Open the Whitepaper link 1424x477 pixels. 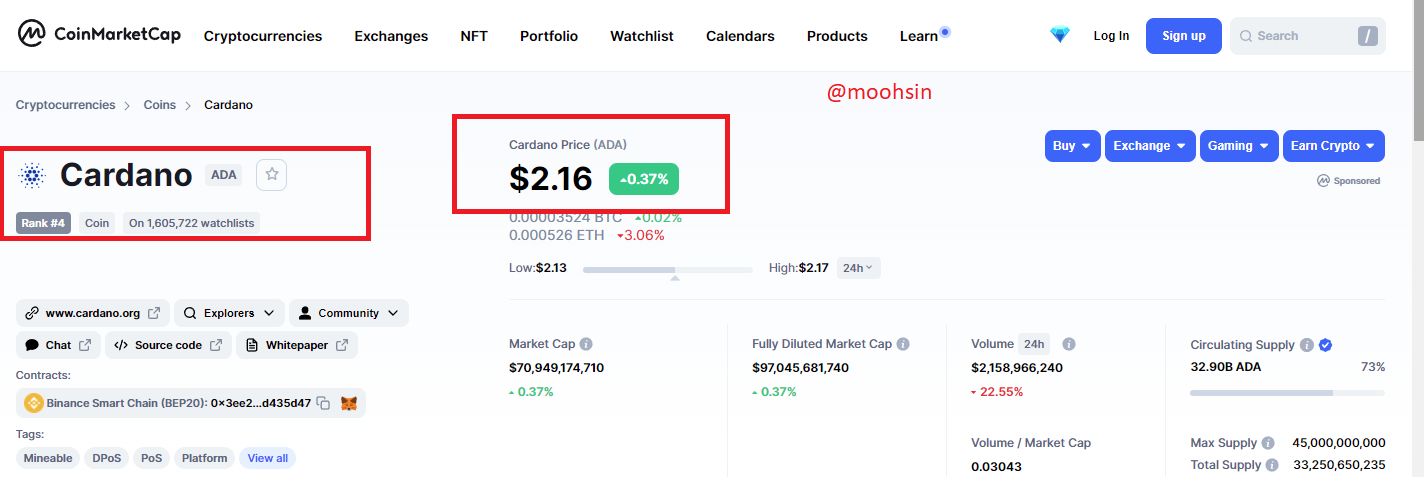[297, 345]
